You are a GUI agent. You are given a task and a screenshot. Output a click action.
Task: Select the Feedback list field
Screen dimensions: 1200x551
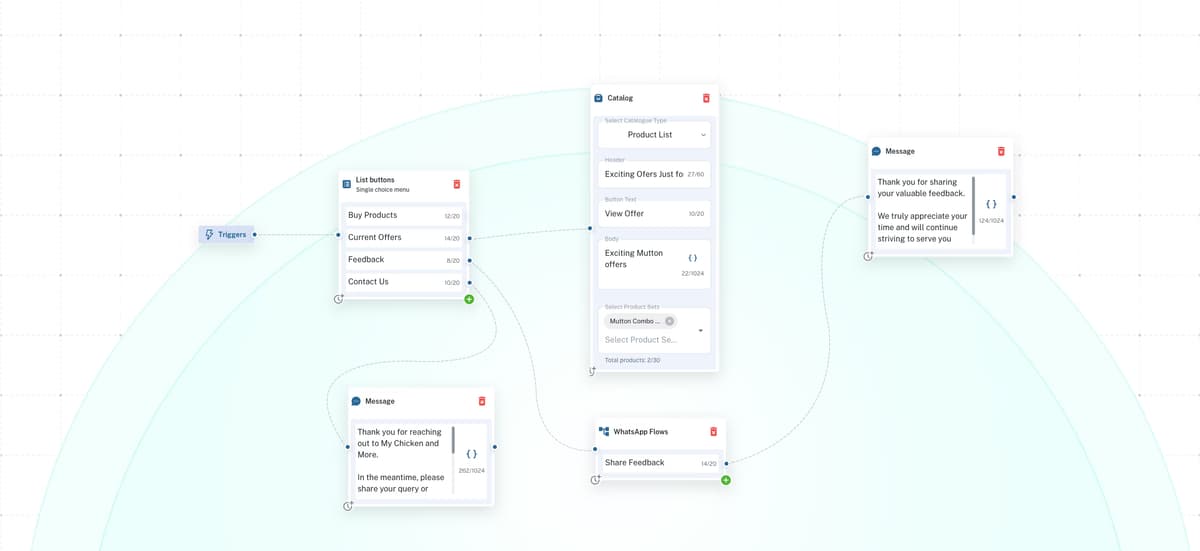coord(403,260)
